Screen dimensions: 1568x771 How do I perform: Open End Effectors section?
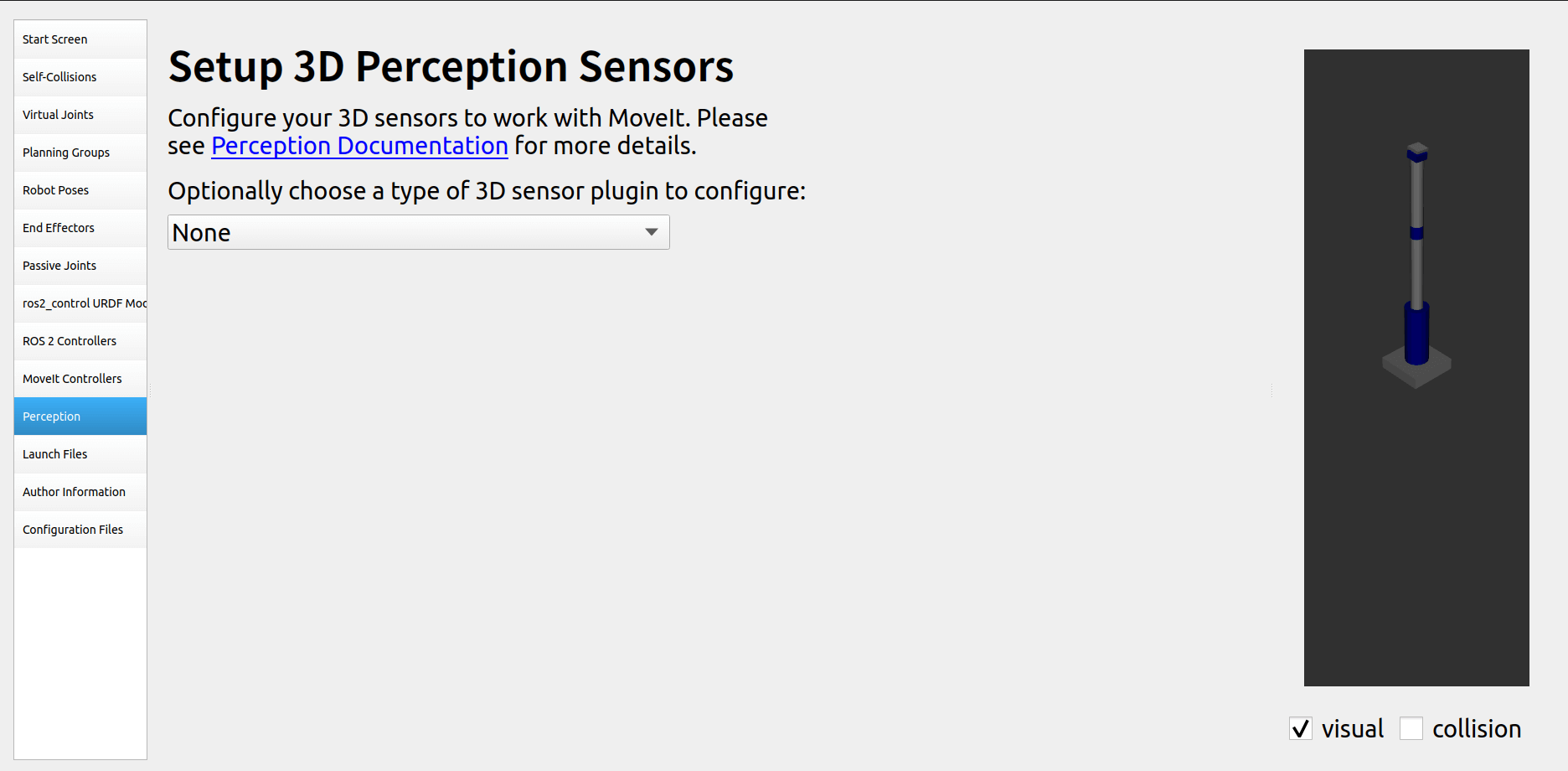tap(80, 228)
